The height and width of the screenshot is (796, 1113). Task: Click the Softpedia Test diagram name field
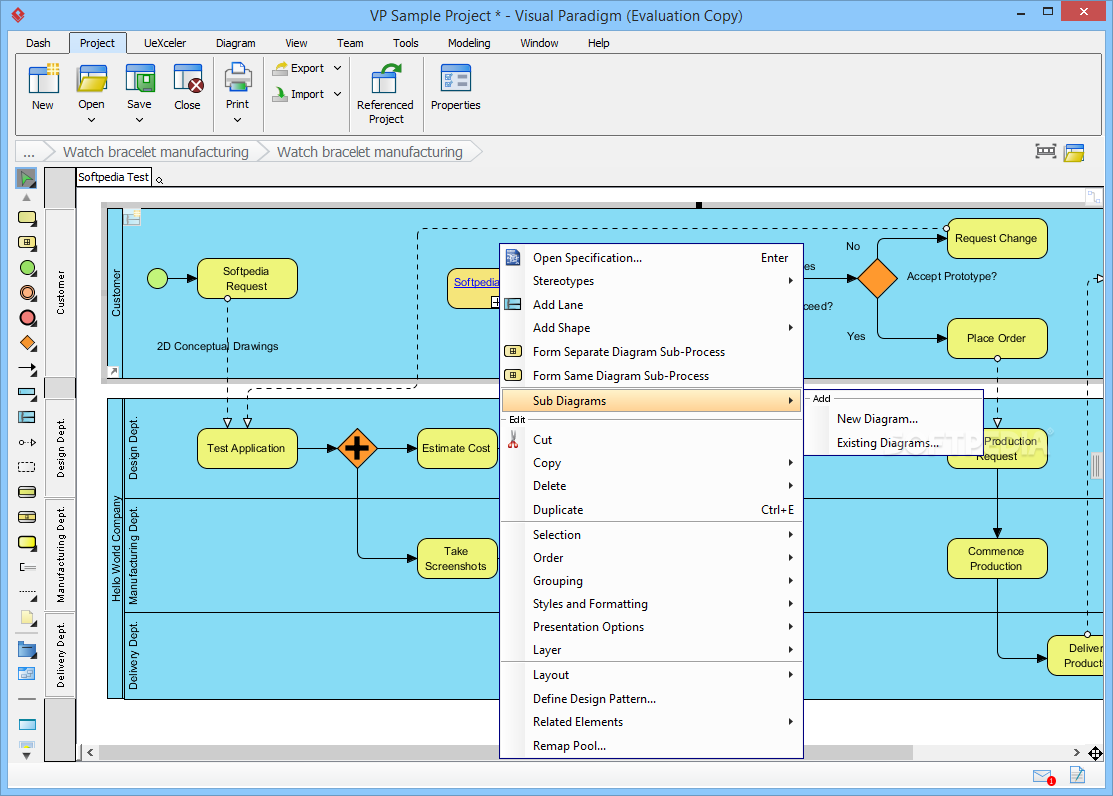[114, 177]
